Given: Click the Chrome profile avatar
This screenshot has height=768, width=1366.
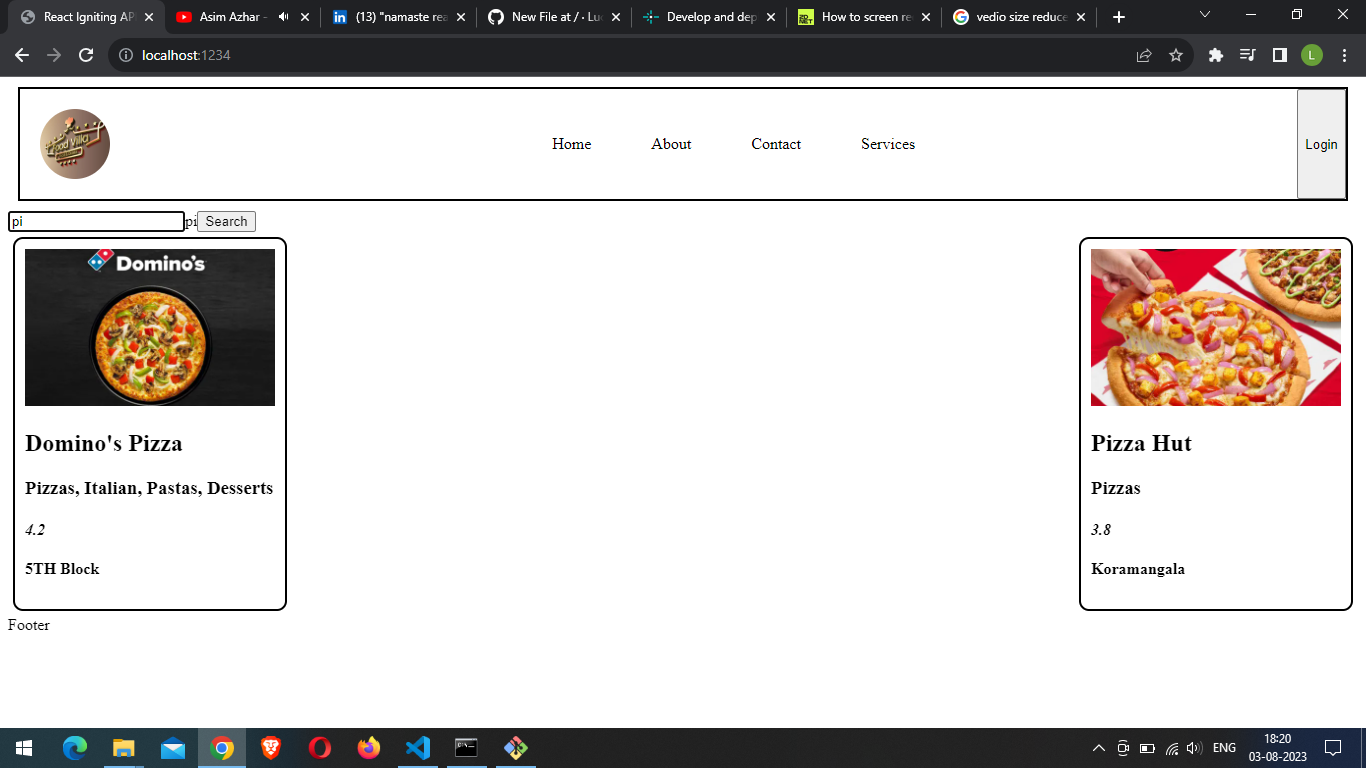Looking at the screenshot, I should point(1313,55).
